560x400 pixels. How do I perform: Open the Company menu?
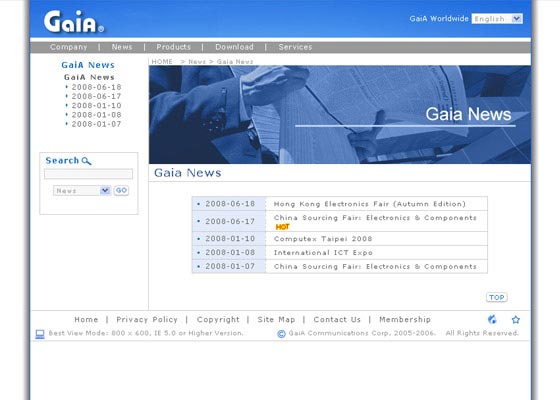(x=69, y=47)
